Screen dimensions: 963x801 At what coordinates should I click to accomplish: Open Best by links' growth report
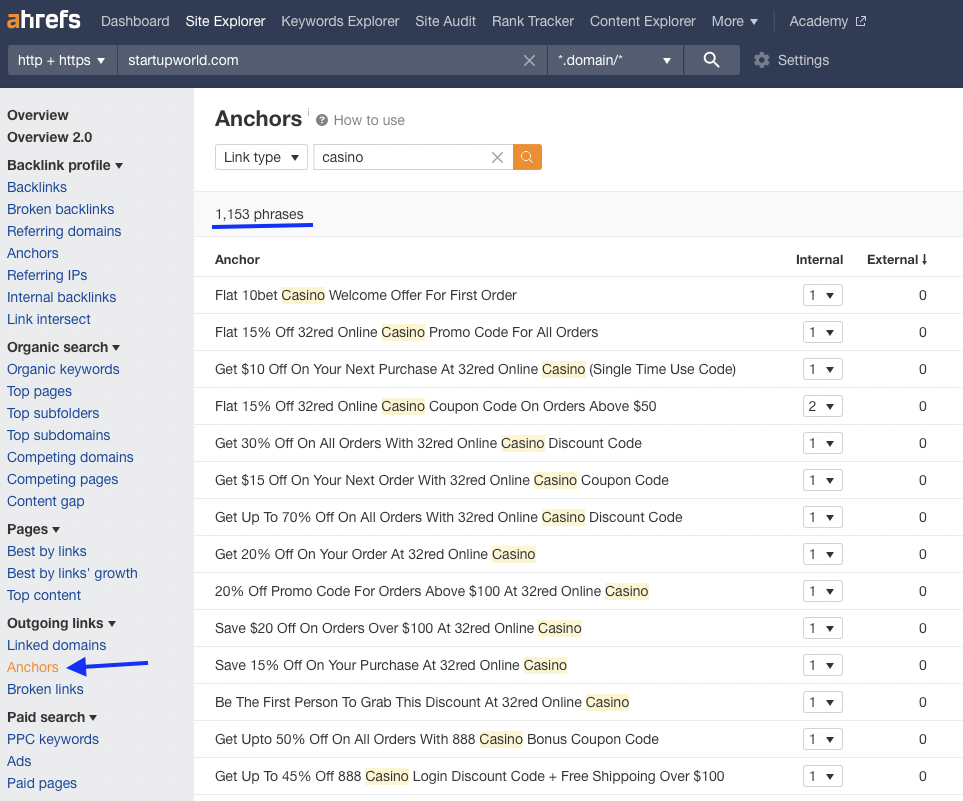(72, 573)
